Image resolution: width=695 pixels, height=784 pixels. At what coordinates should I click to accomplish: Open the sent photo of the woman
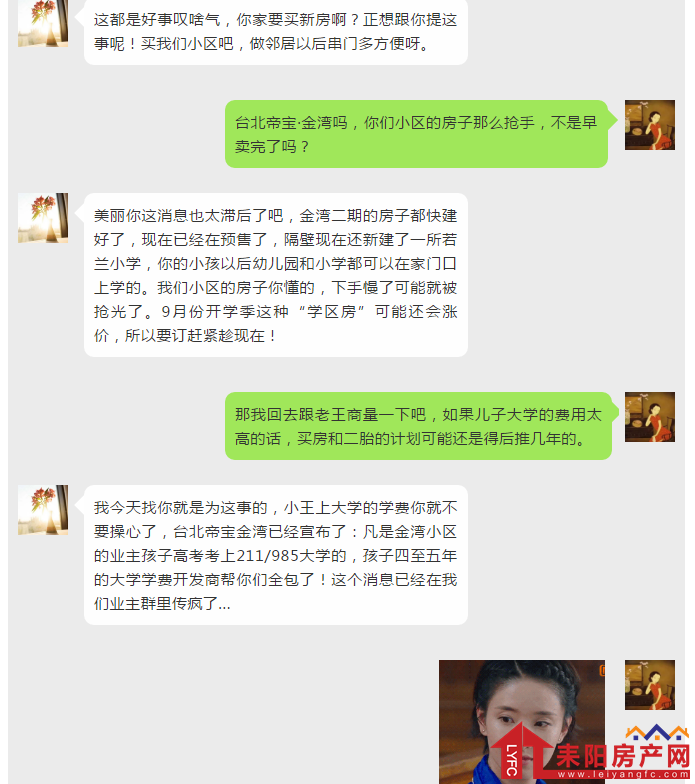pyautogui.click(x=522, y=722)
